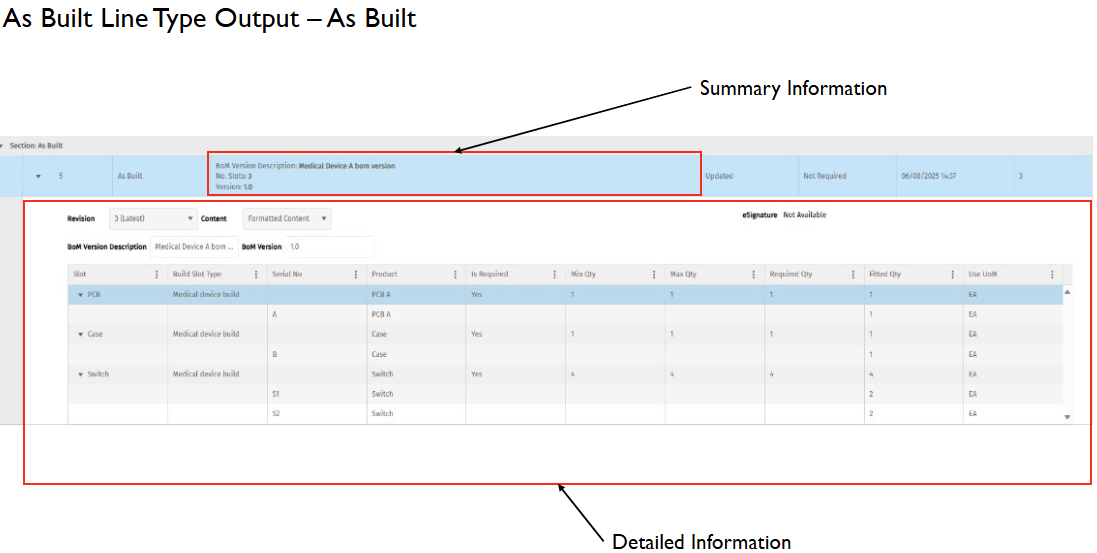Open Build Slot Type column menu

click(256, 274)
